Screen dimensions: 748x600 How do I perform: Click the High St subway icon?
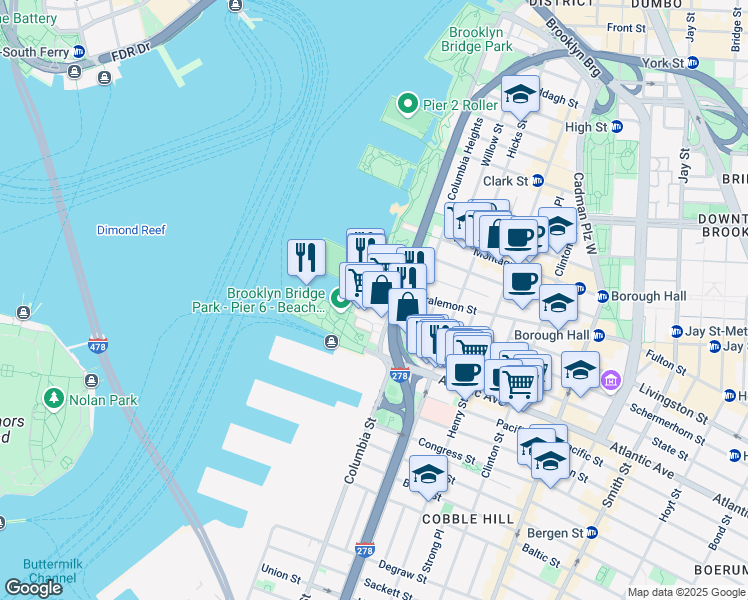click(617, 127)
